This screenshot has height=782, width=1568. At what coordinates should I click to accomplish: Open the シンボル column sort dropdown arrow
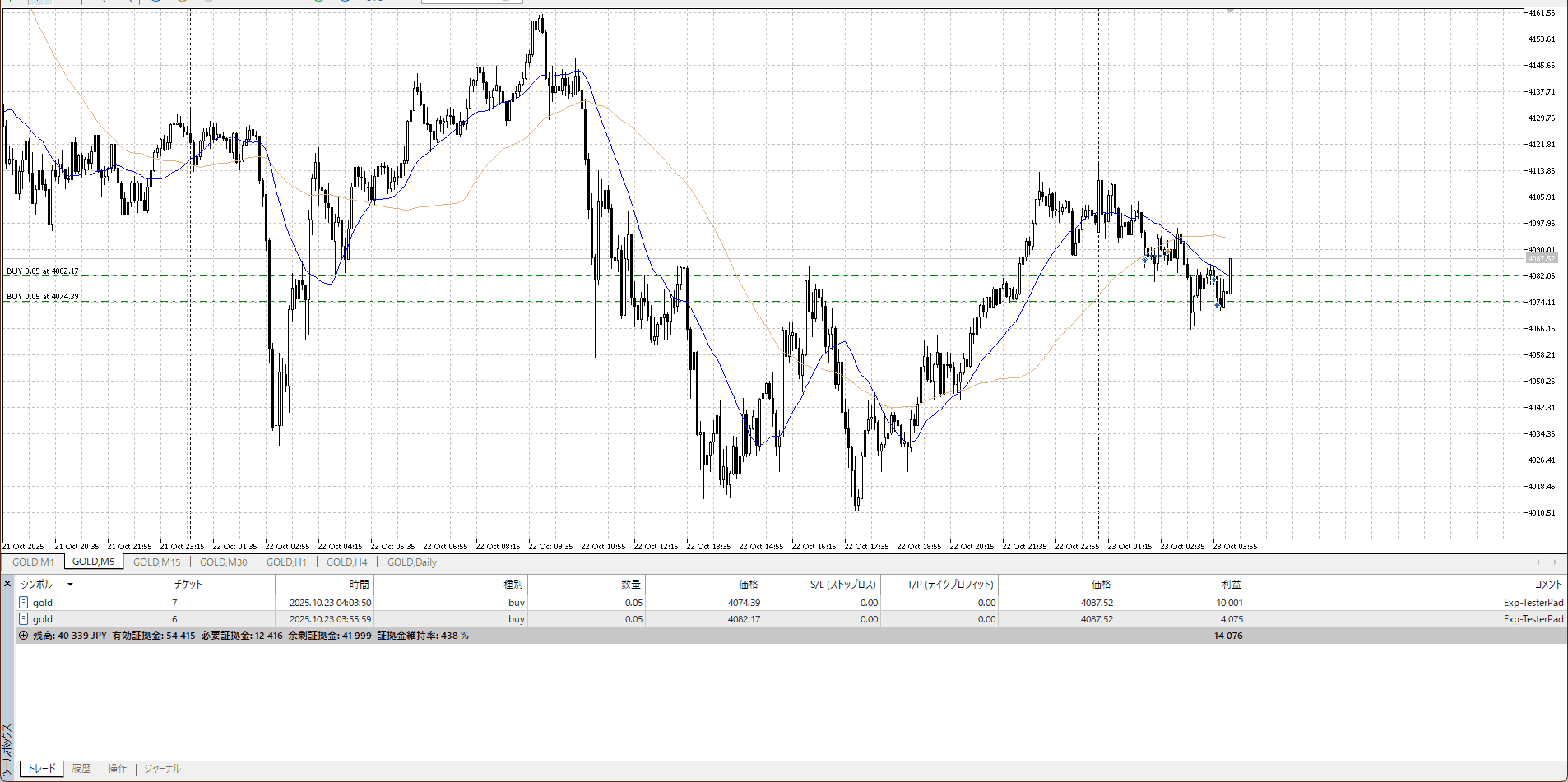pos(70,585)
